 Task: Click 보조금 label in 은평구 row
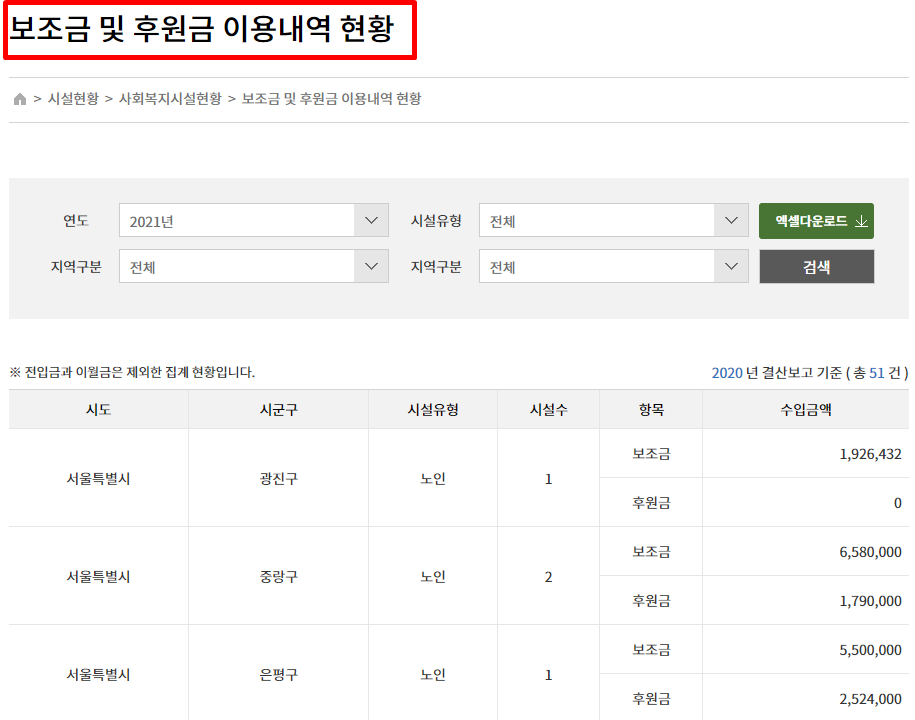651,650
